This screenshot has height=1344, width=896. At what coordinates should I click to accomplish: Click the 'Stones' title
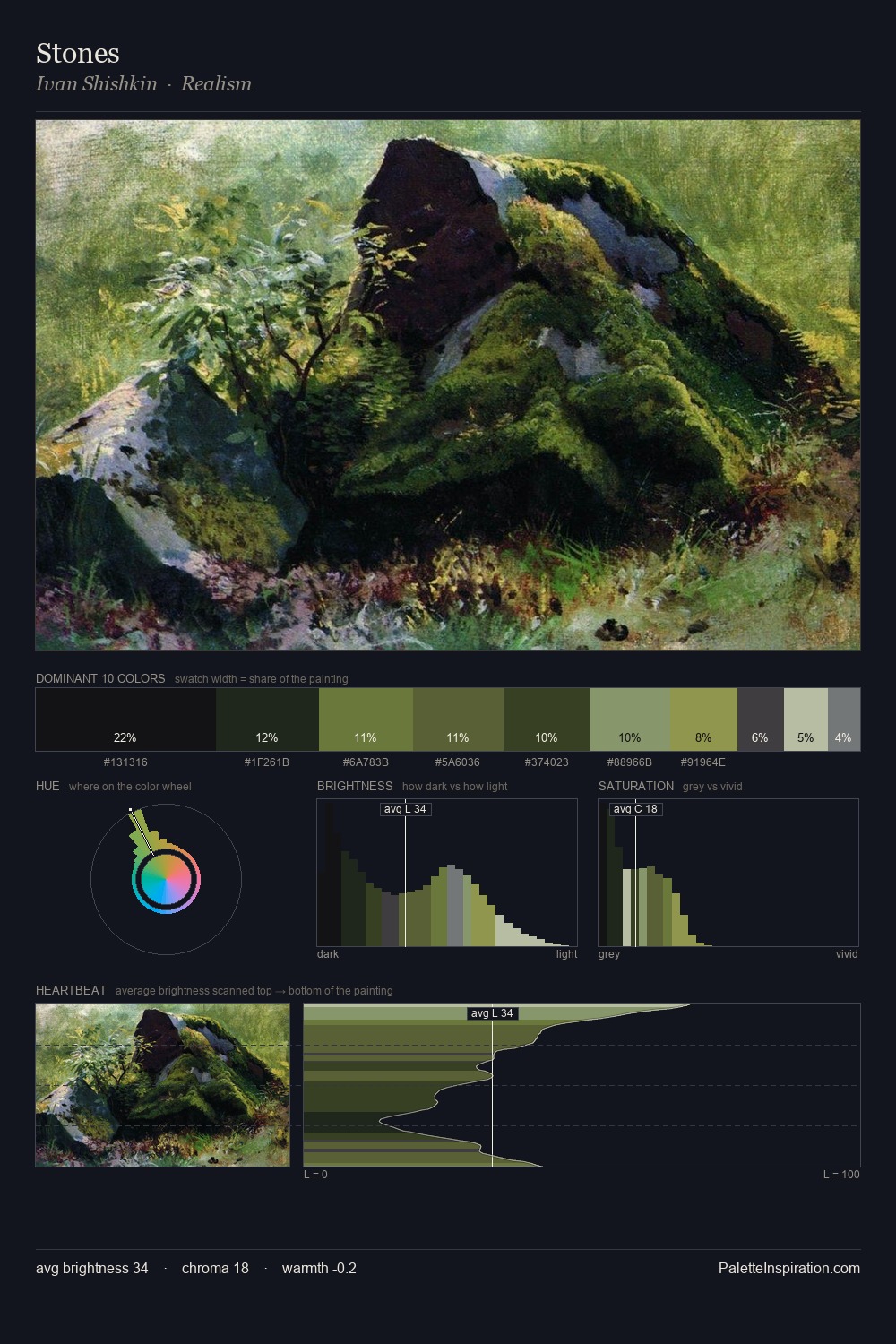point(78,54)
